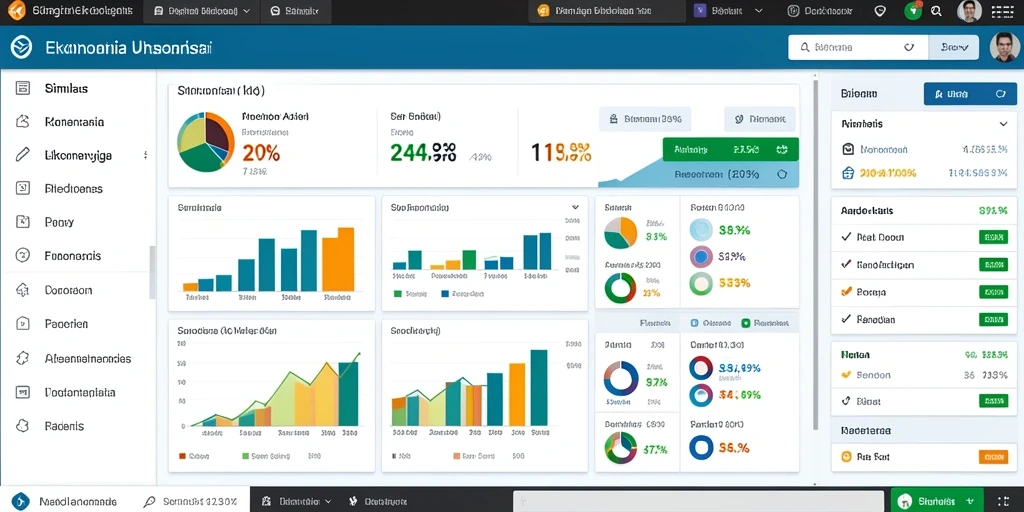
Task: Open the Similas sidebar icon
Action: coord(23,88)
